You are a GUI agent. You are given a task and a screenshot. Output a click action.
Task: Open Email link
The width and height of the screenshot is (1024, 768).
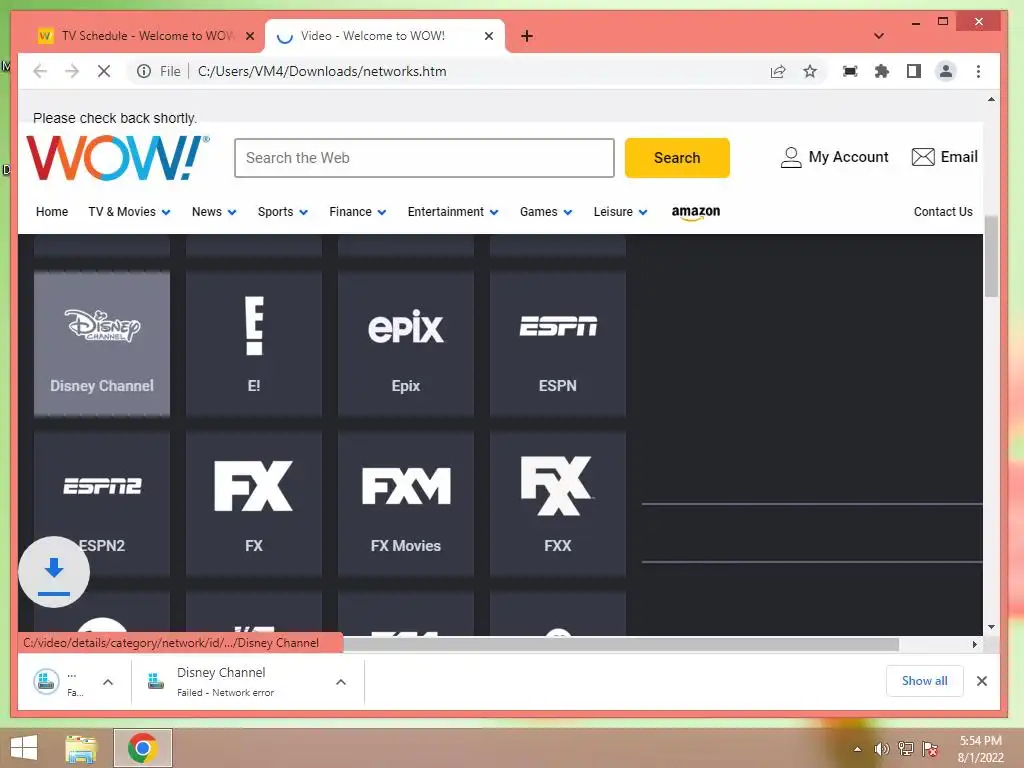click(944, 157)
